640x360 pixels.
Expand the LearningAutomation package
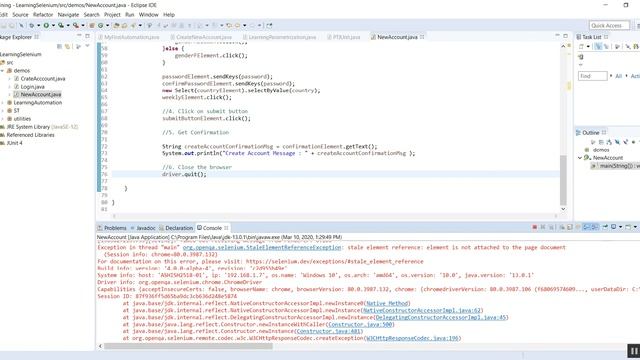pos(2,102)
